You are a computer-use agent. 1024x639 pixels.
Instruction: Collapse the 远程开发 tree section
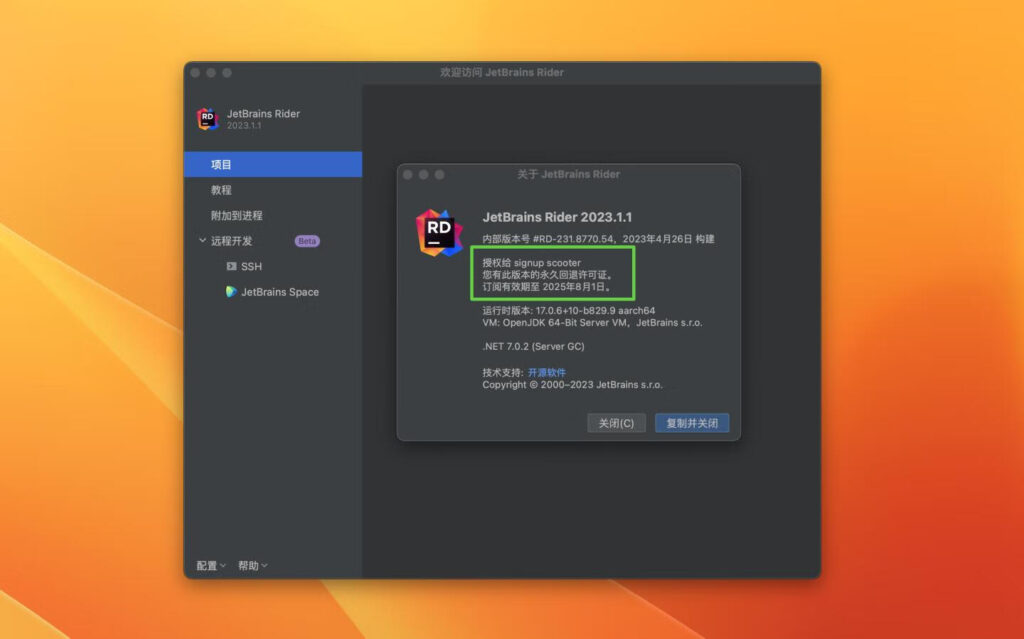pos(202,241)
